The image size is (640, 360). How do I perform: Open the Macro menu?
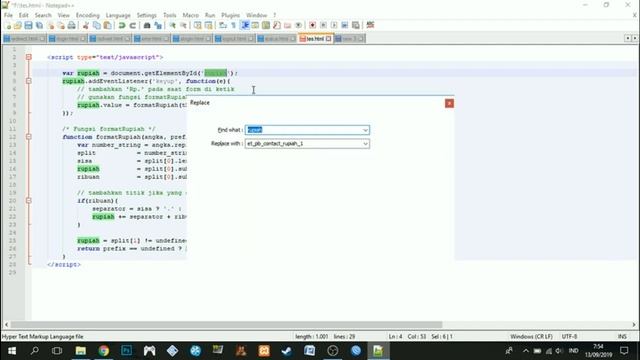191,15
